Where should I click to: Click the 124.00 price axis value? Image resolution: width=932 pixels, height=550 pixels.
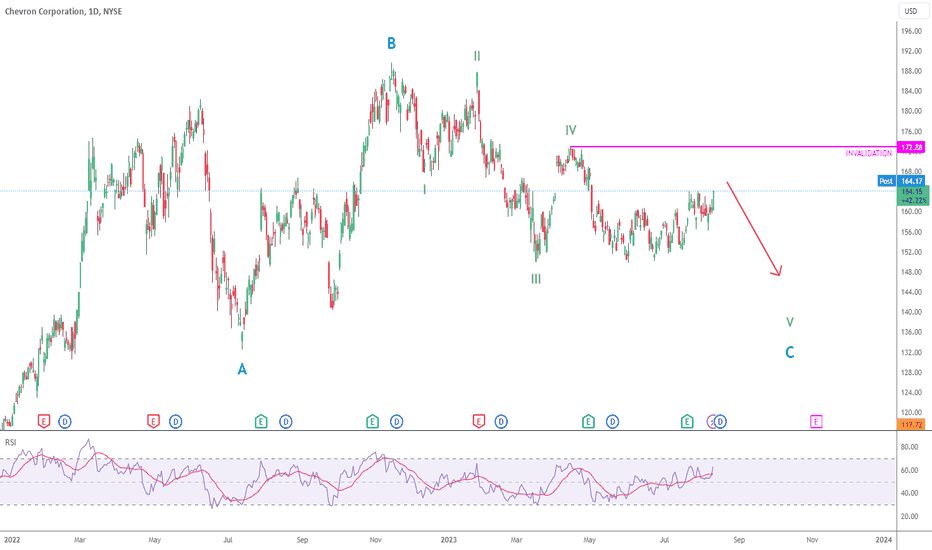coord(911,392)
